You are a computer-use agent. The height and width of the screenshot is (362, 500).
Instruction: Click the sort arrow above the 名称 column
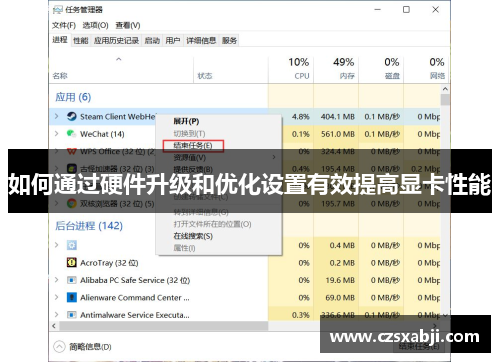pyautogui.click(x=119, y=59)
